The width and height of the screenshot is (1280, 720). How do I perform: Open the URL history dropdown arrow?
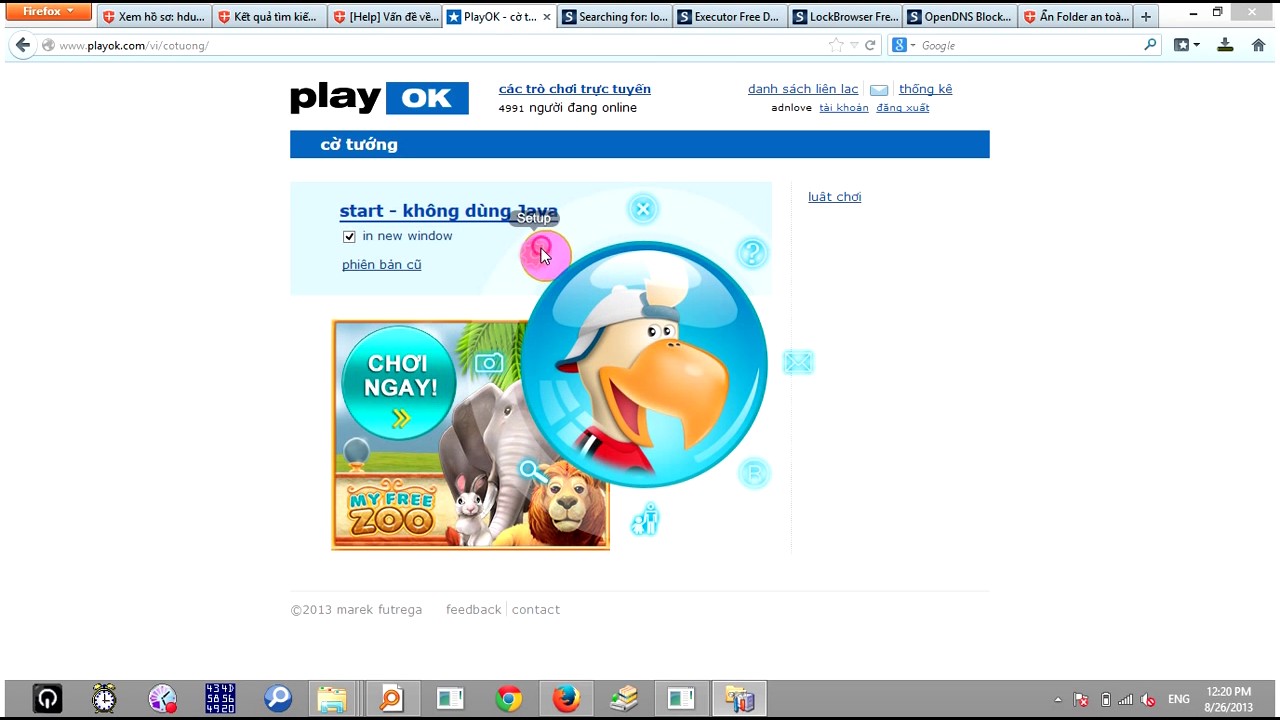click(x=854, y=45)
